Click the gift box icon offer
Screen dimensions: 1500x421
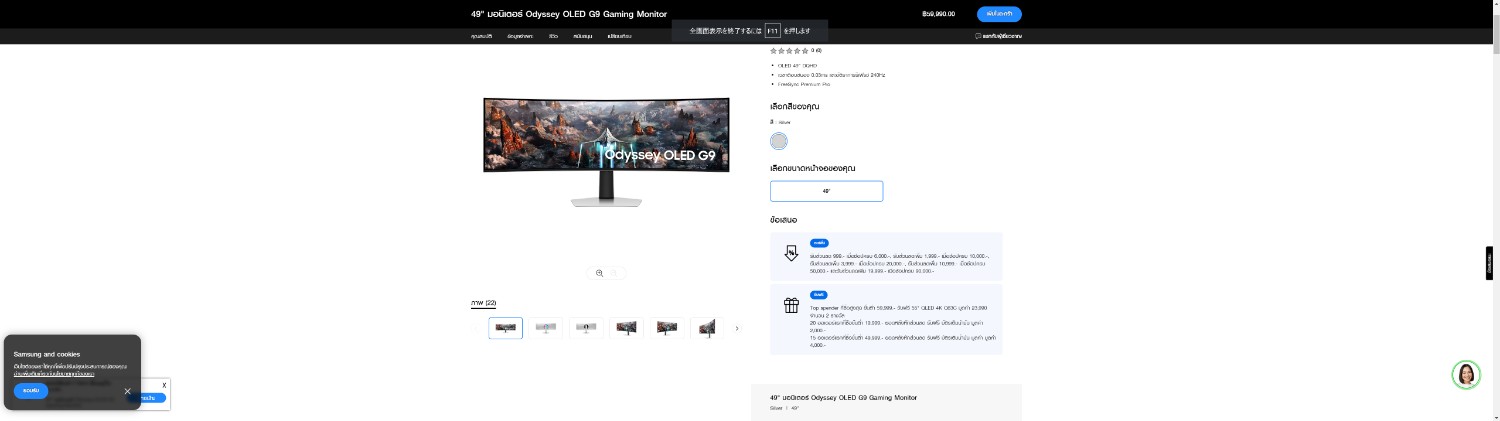coord(791,306)
